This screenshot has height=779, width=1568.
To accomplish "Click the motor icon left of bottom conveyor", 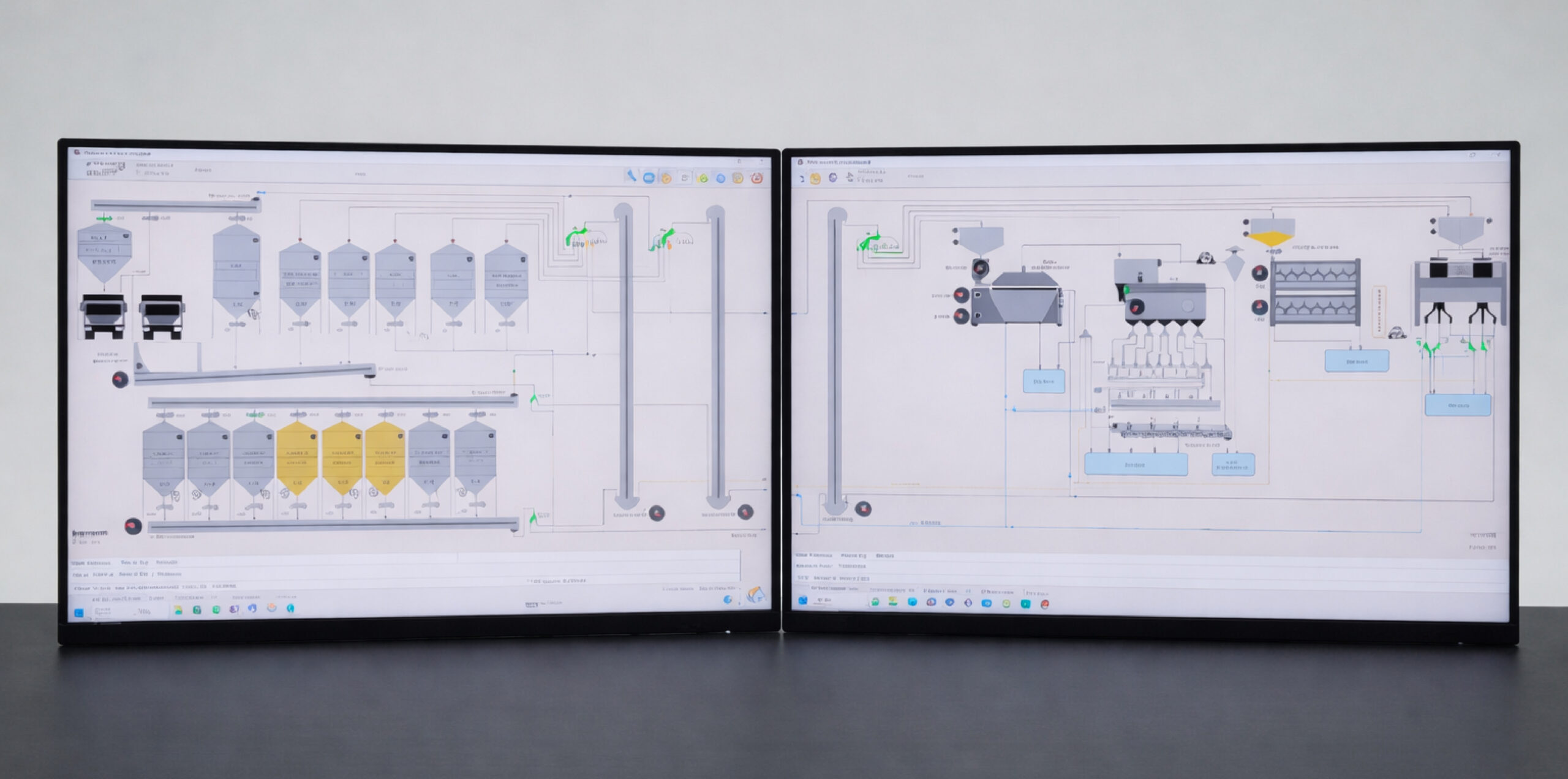I will [133, 525].
